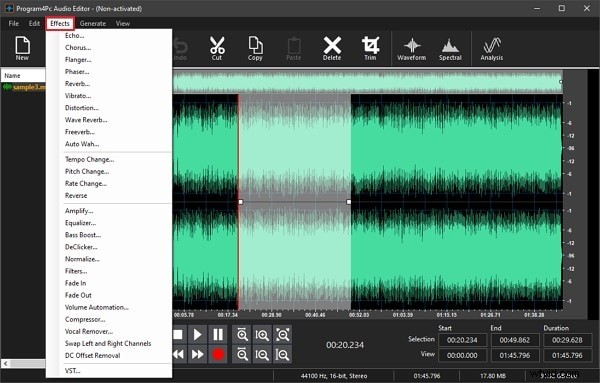The height and width of the screenshot is (383, 600).
Task: Switch to Waveform view icon
Action: click(411, 48)
